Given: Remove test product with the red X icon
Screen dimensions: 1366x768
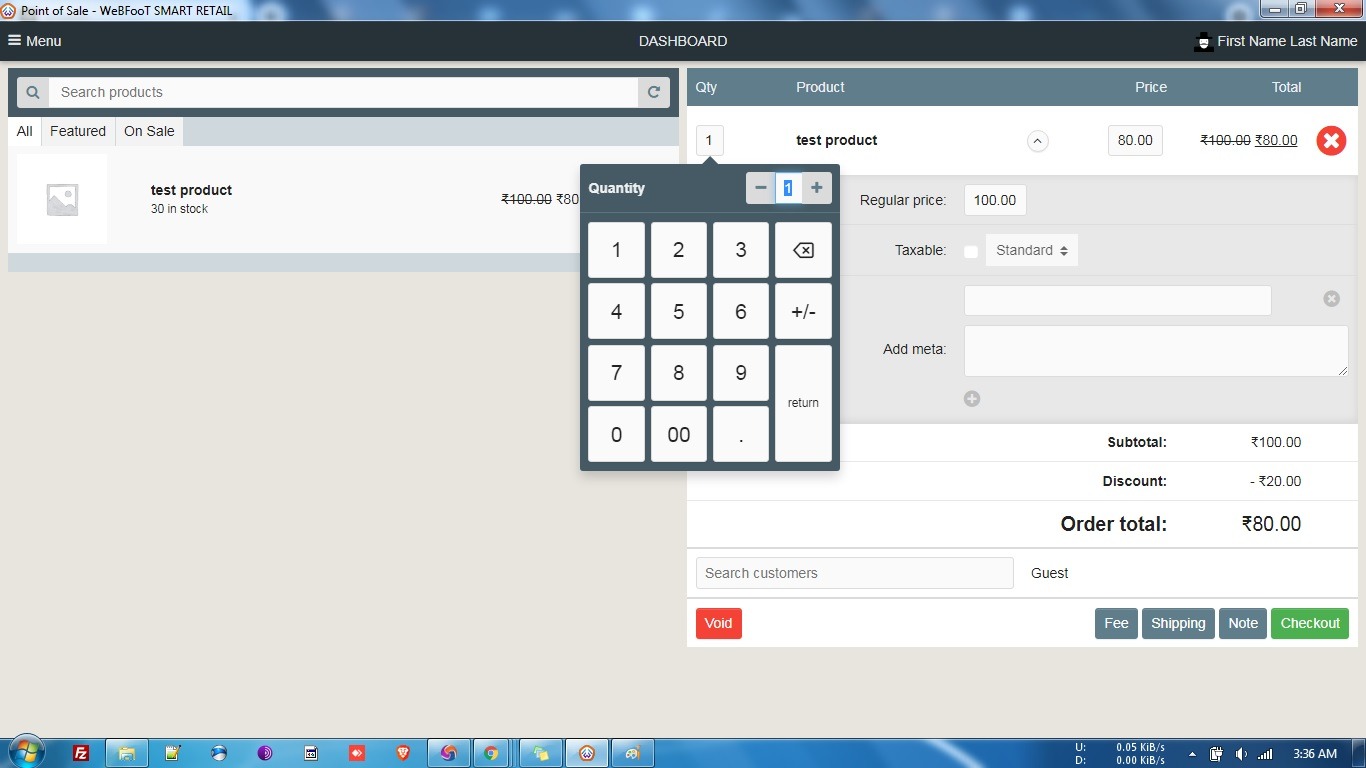Looking at the screenshot, I should [x=1330, y=141].
